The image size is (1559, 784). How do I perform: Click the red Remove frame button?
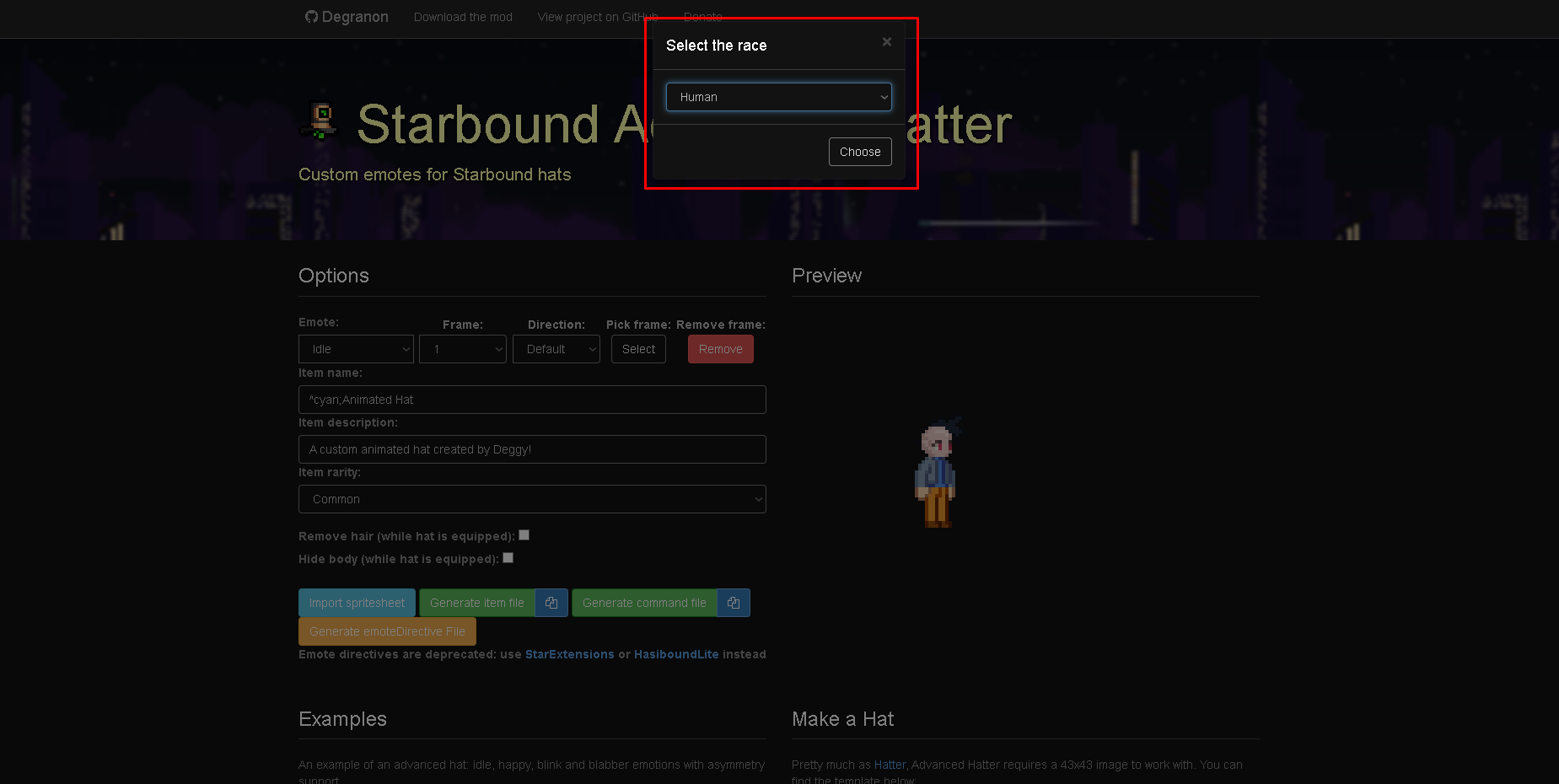click(721, 349)
